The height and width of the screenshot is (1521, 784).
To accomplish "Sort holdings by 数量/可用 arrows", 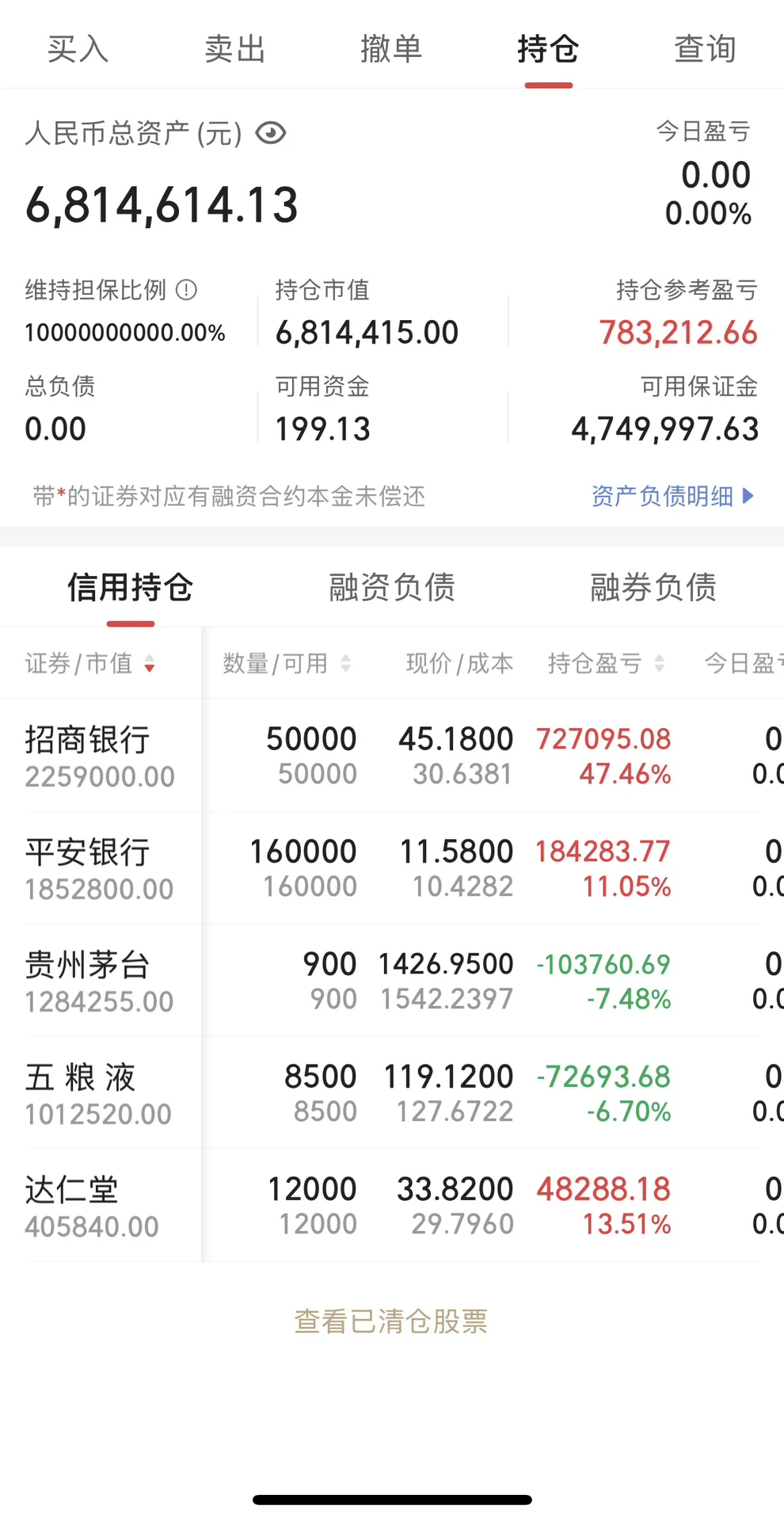I will tap(345, 664).
